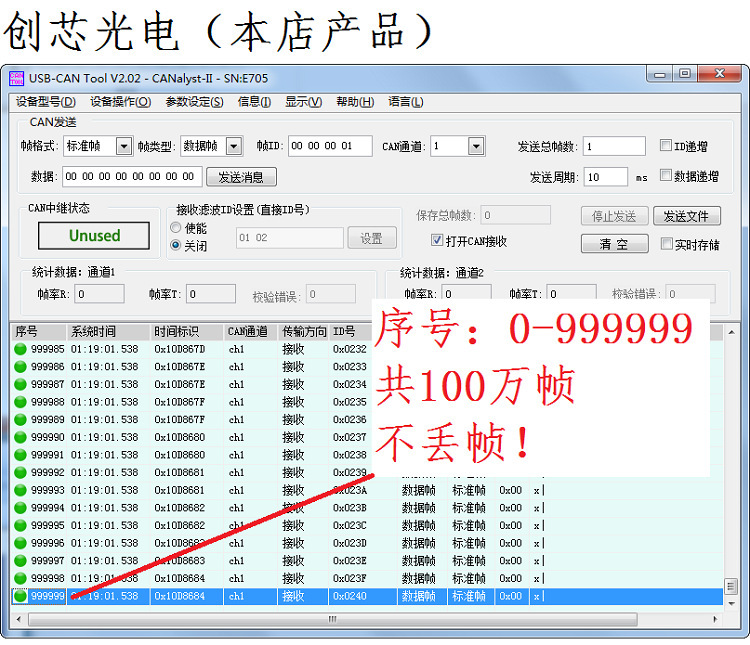
Task: Click the 帧率R field for 通道1
Action: 99,294
